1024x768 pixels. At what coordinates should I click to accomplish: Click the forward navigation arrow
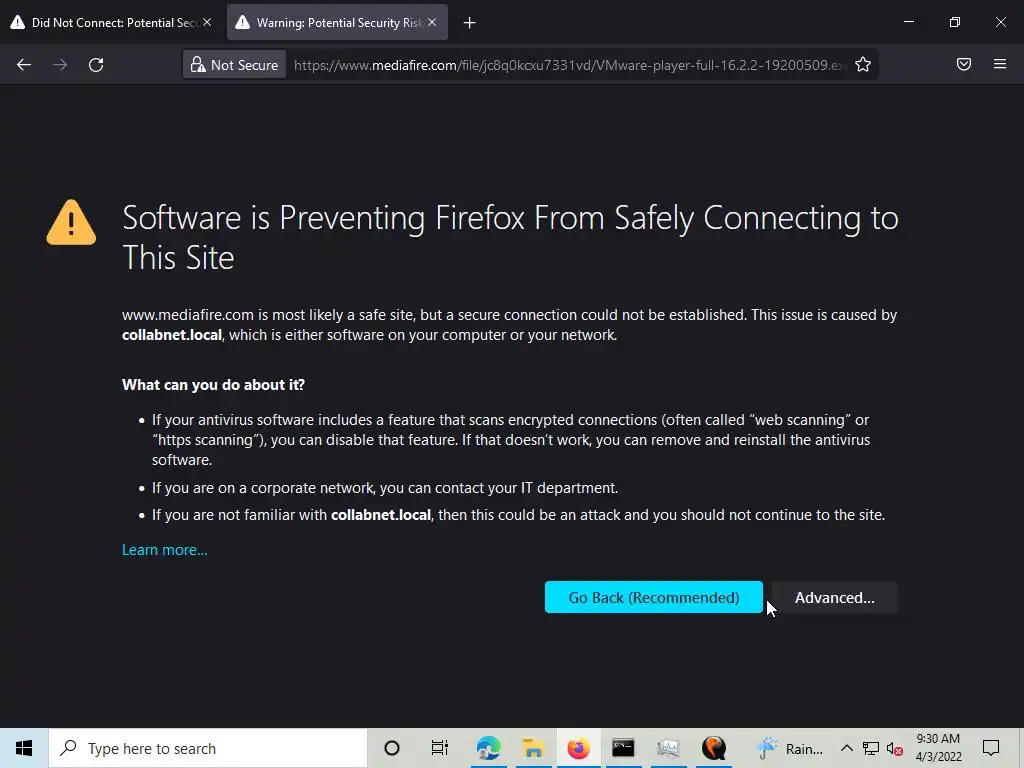(x=60, y=65)
